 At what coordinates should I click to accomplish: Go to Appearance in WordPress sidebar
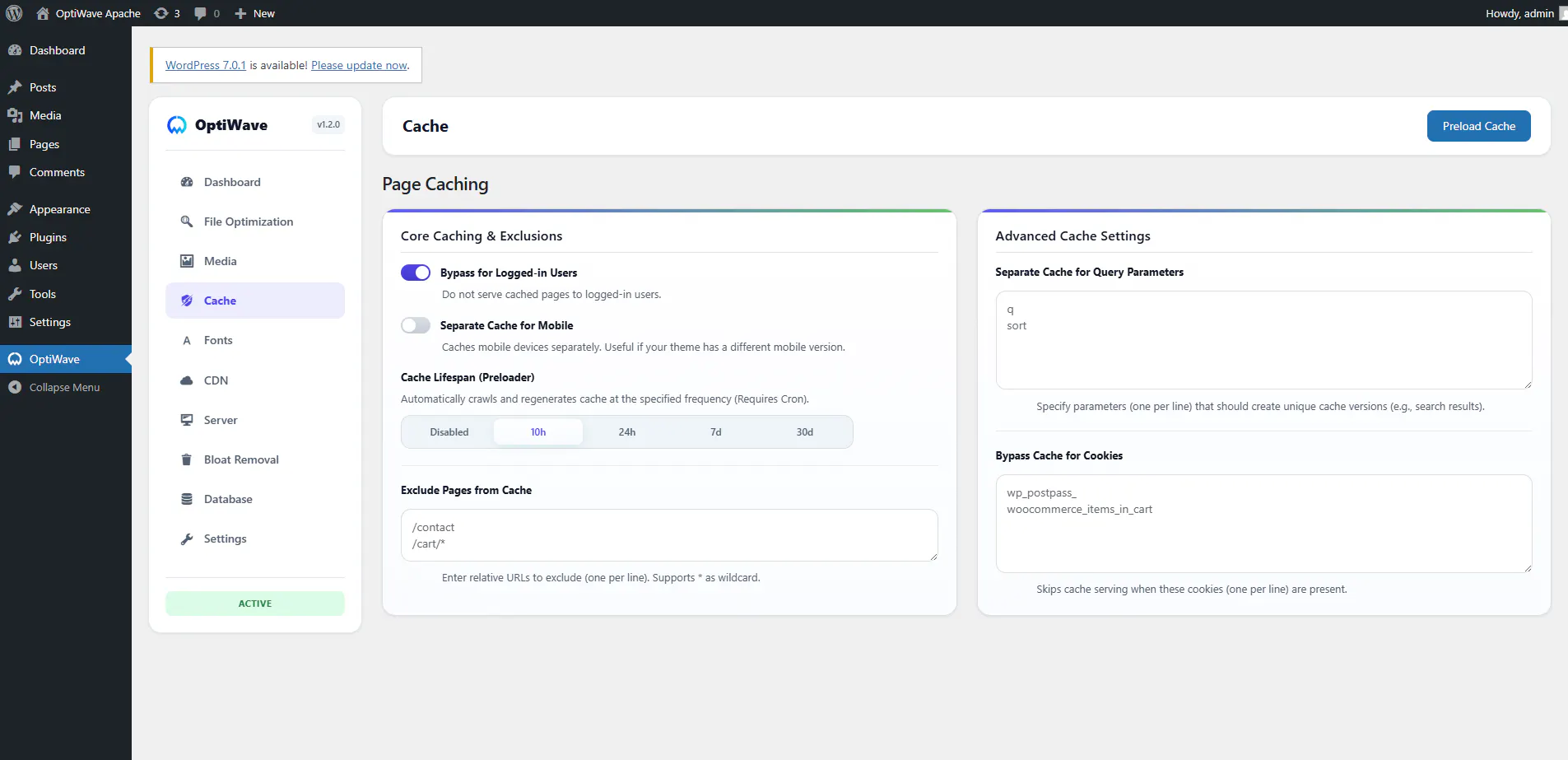click(x=66, y=209)
